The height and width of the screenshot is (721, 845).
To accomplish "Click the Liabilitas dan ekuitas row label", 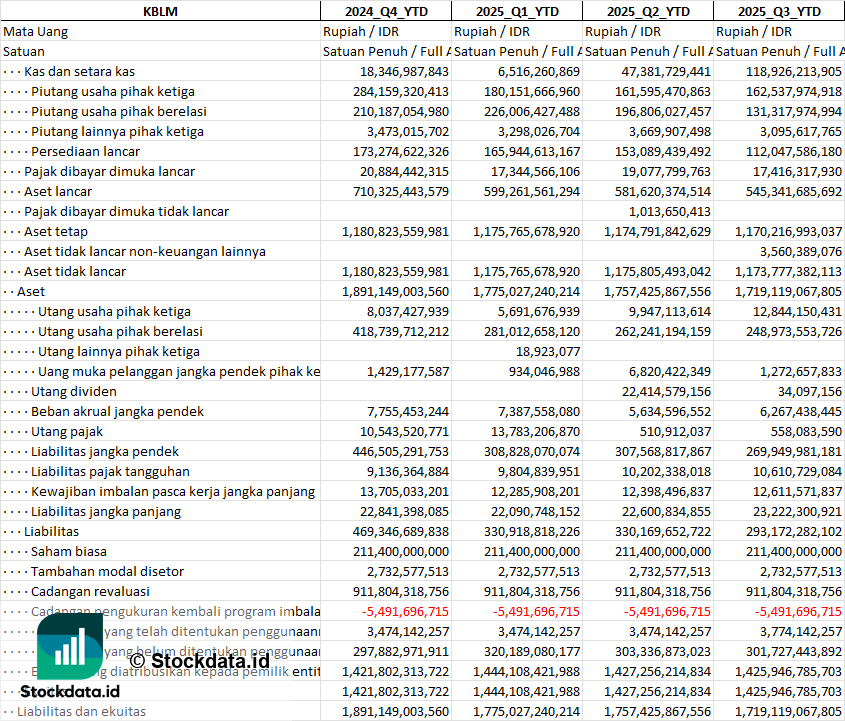I will pyautogui.click(x=81, y=711).
